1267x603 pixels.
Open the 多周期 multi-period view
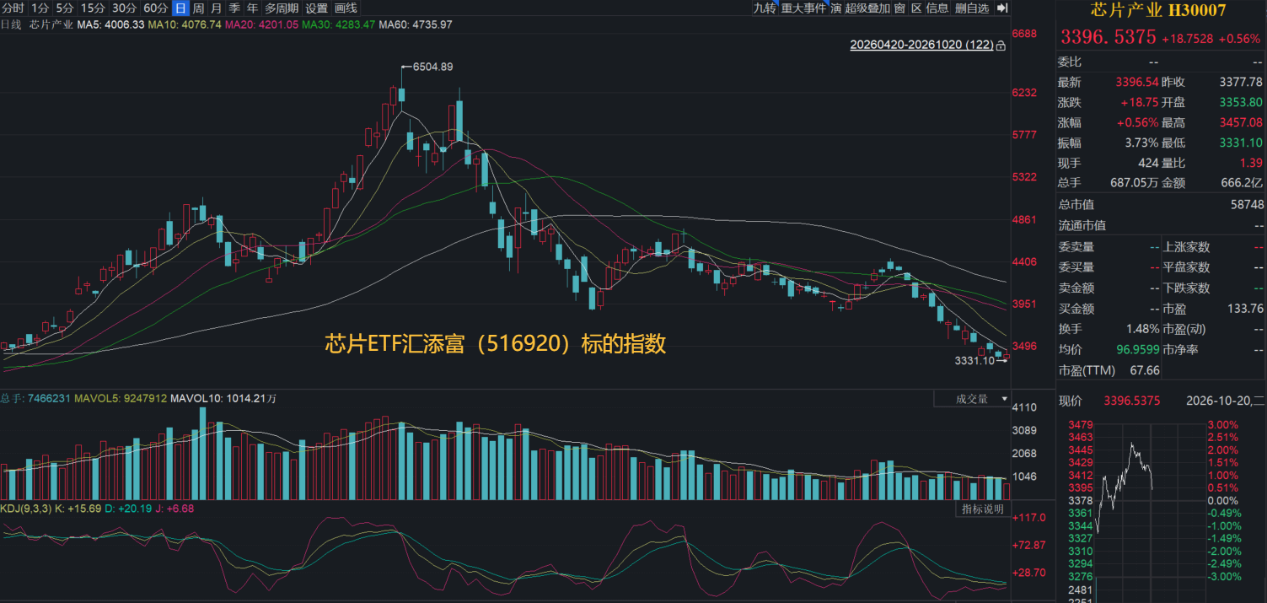tap(282, 8)
